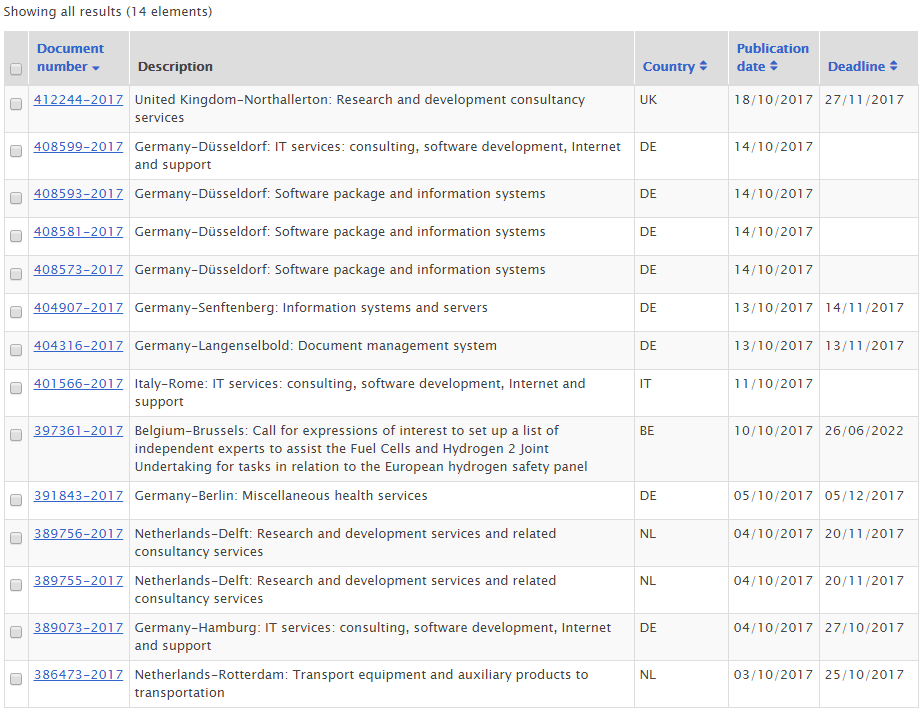Sort by Publication date header text
Image resolution: width=923 pixels, height=717 pixels.
(772, 49)
